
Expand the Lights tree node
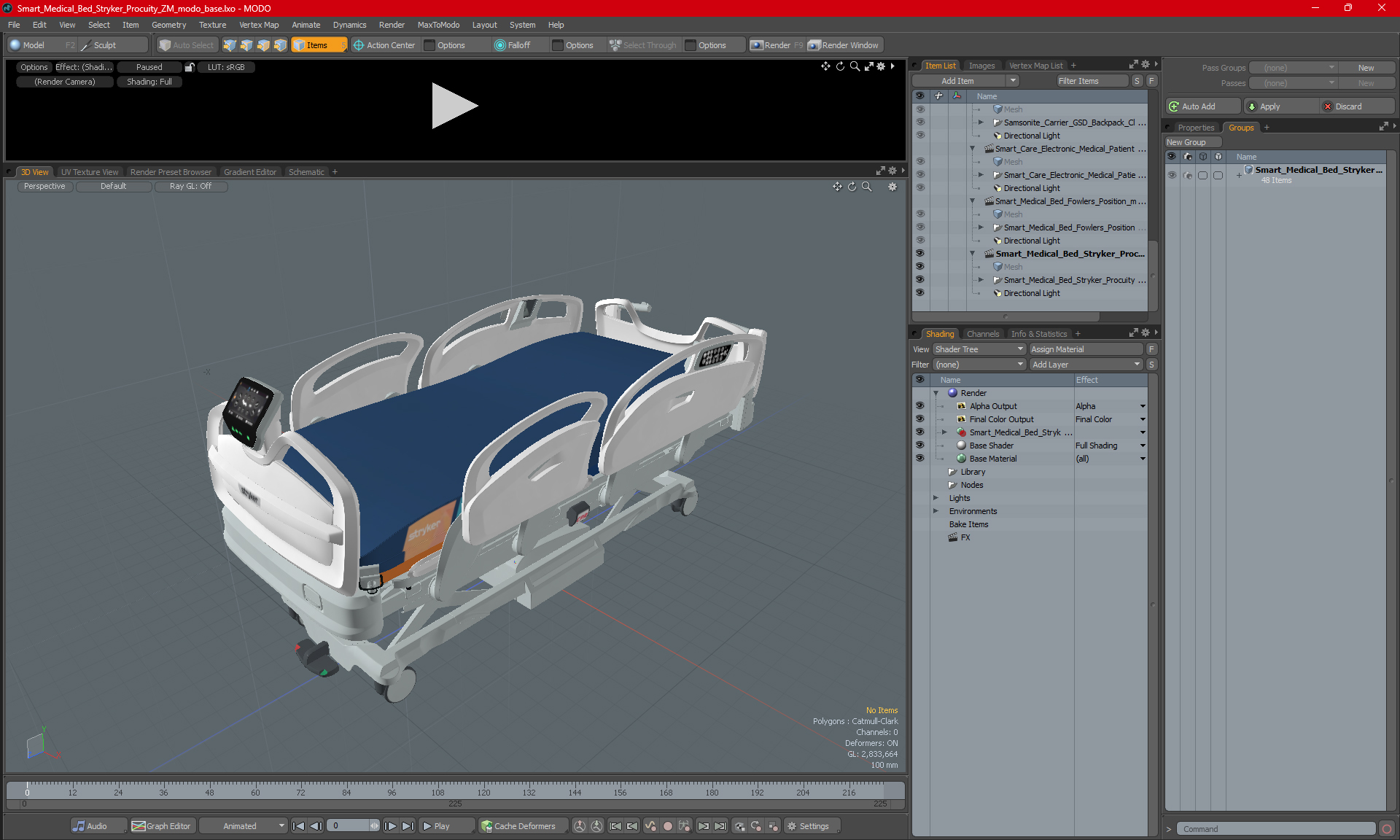point(936,498)
